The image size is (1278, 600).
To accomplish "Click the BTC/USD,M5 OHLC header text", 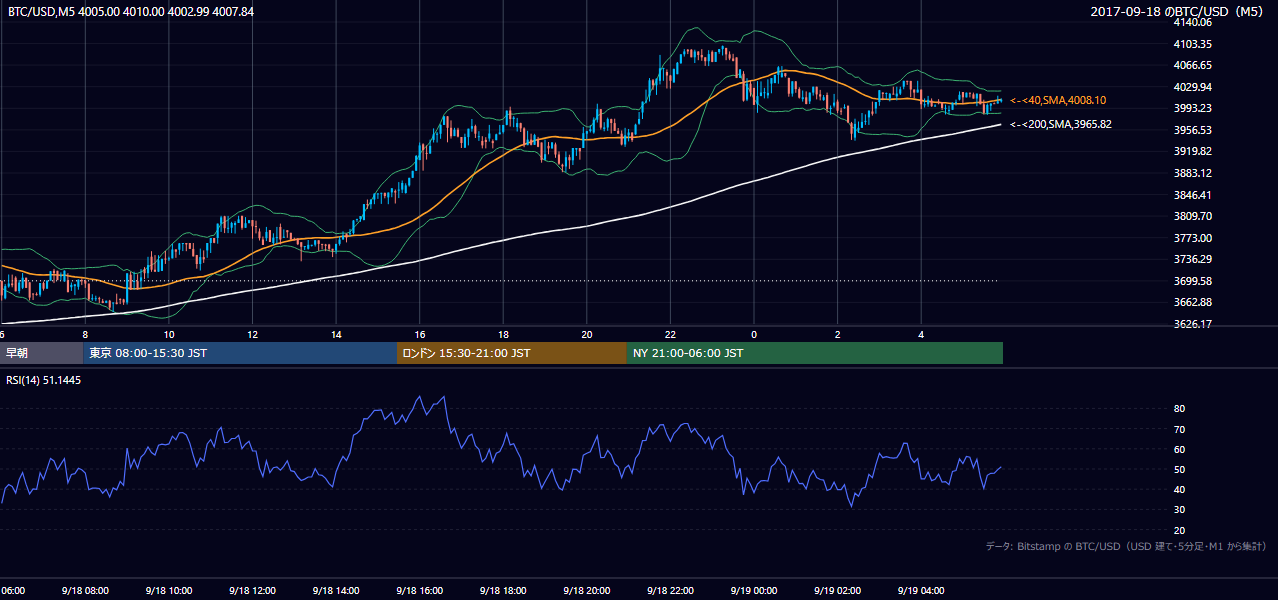I will 131,11.
